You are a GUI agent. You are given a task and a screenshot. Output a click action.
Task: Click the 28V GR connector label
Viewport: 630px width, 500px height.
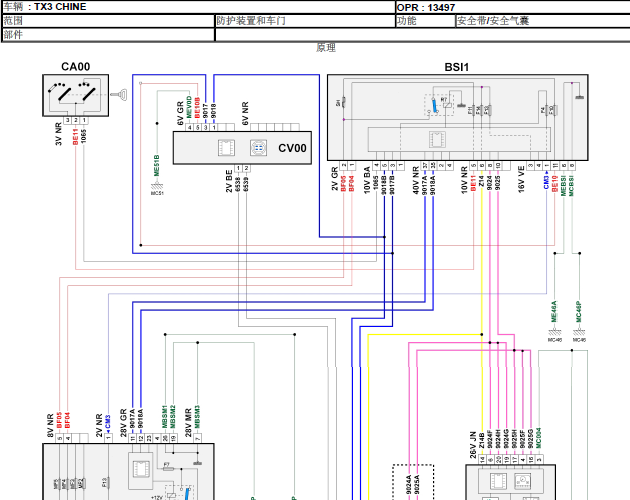[123, 423]
